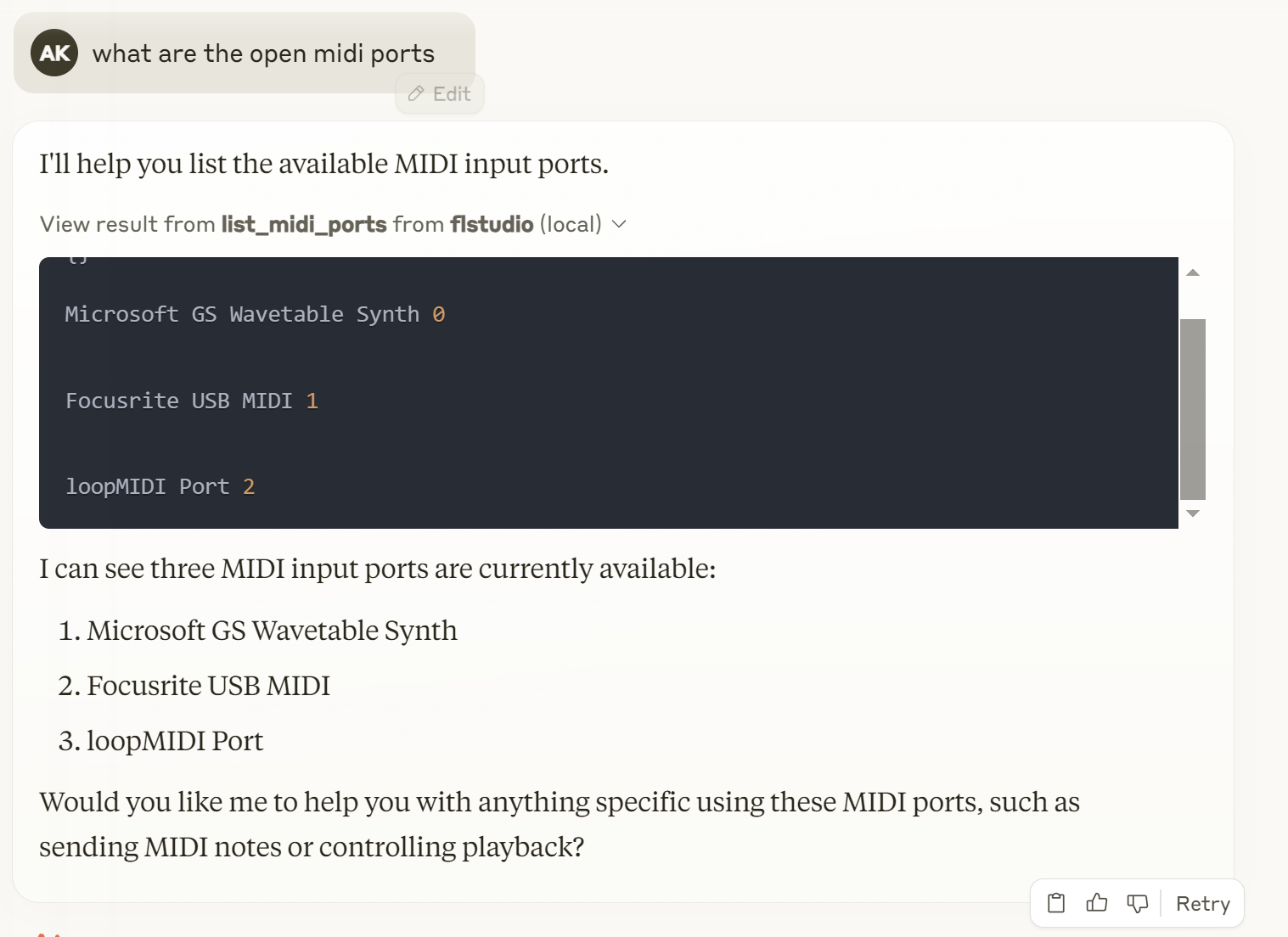
Task: Click 'loopMIDI Port 2' code line
Action: [160, 486]
